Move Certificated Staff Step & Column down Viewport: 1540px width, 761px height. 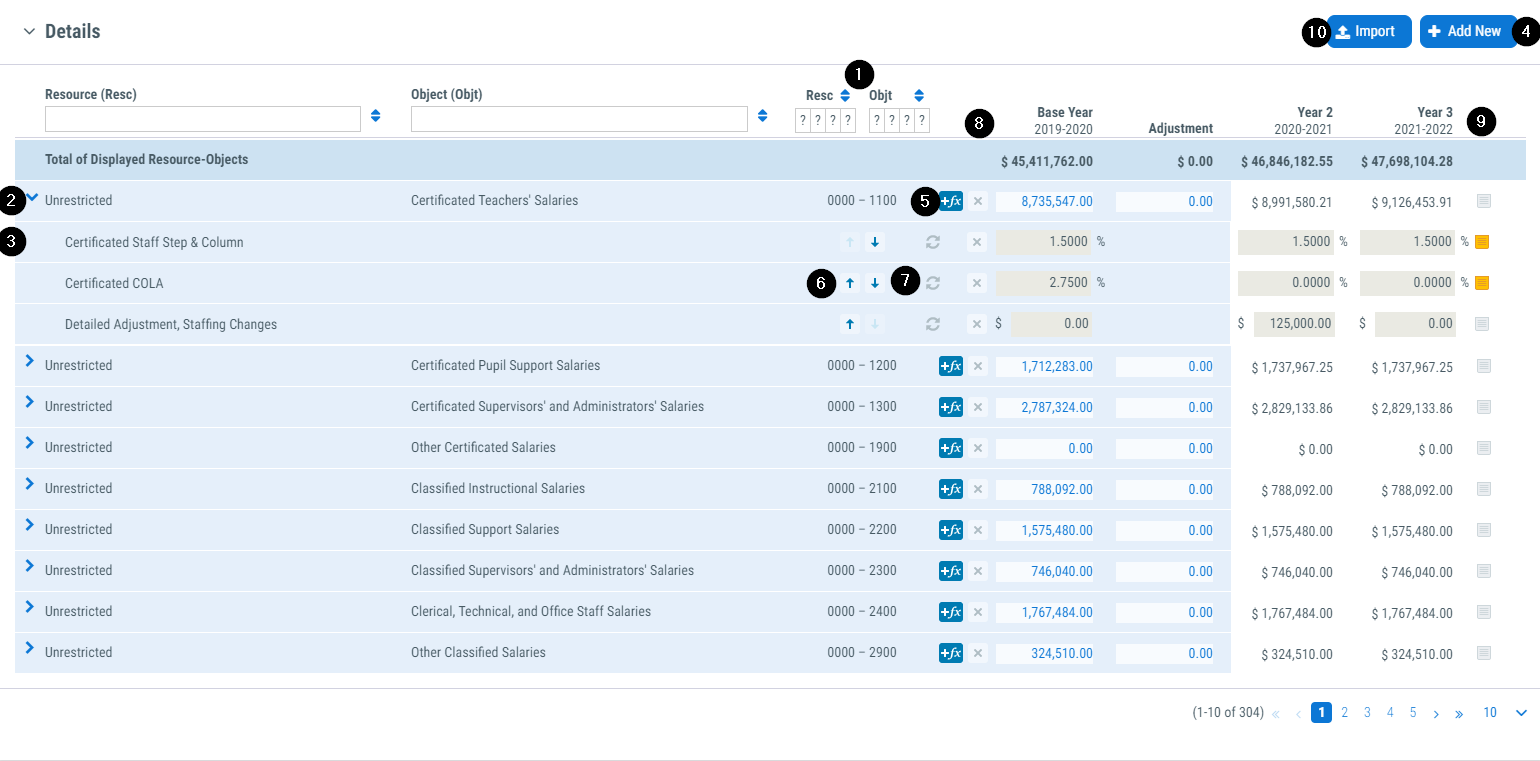pos(875,242)
